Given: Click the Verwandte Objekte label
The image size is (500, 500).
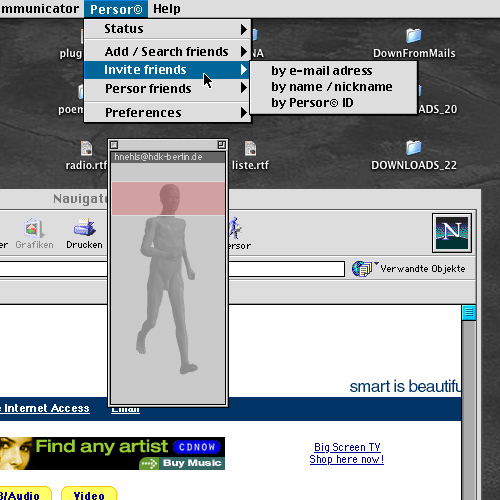Looking at the screenshot, I should coord(423,269).
